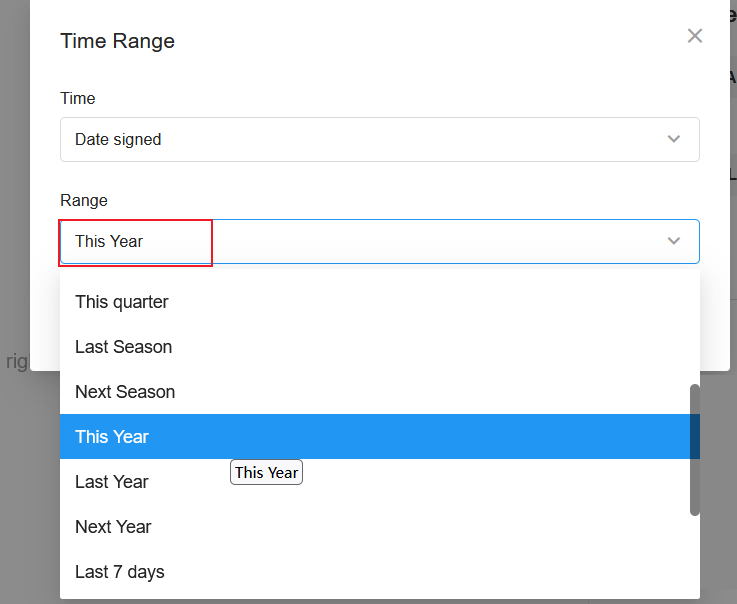
Task: Click chevron arrow of Date signed field
Action: (674, 139)
